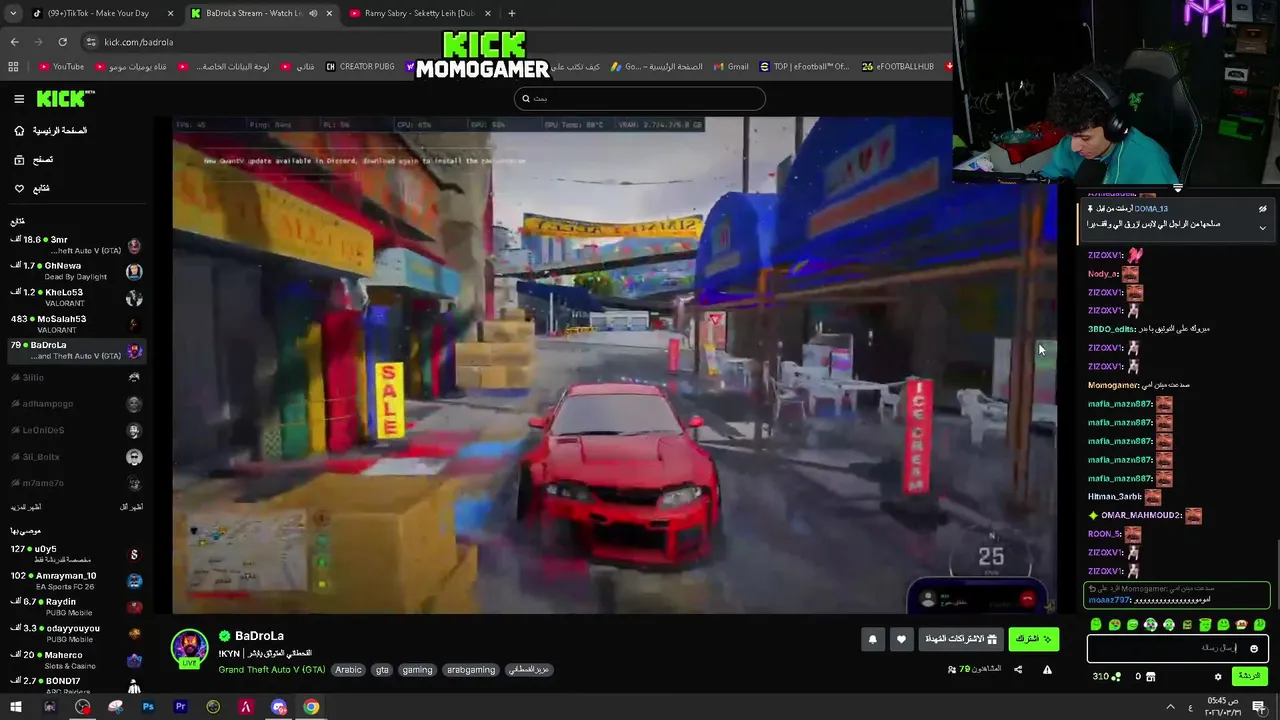
Task: Click the hide pinned message icon
Action: point(1262,209)
